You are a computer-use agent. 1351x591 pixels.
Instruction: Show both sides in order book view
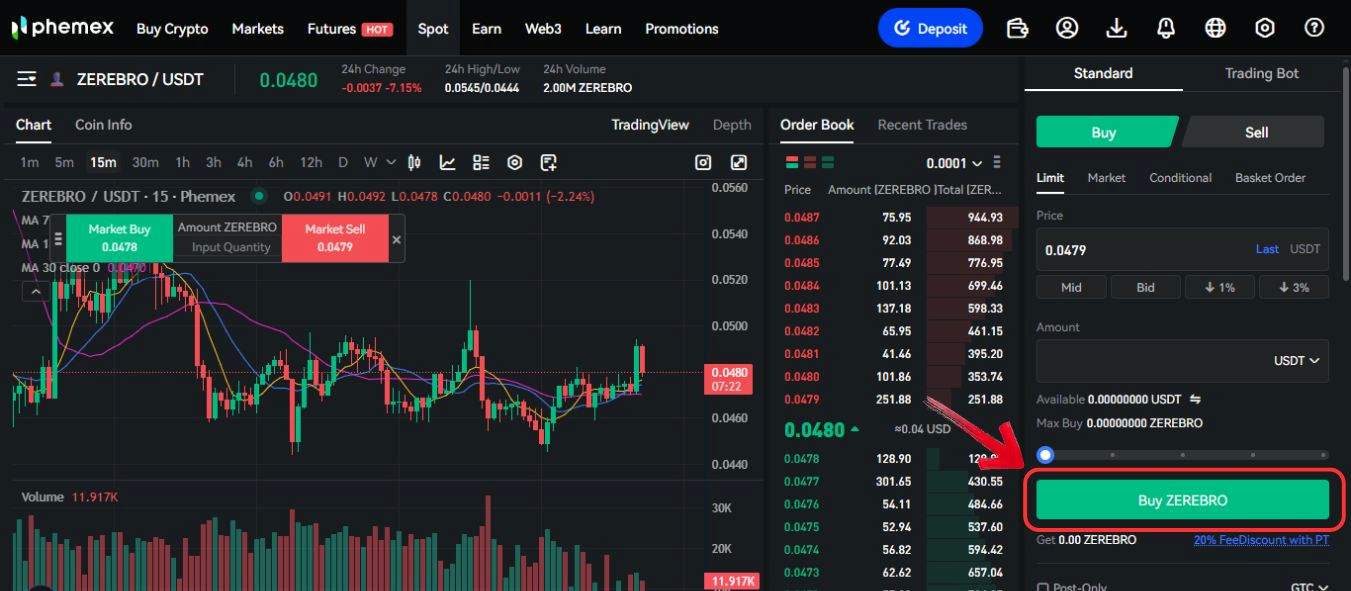coord(792,162)
